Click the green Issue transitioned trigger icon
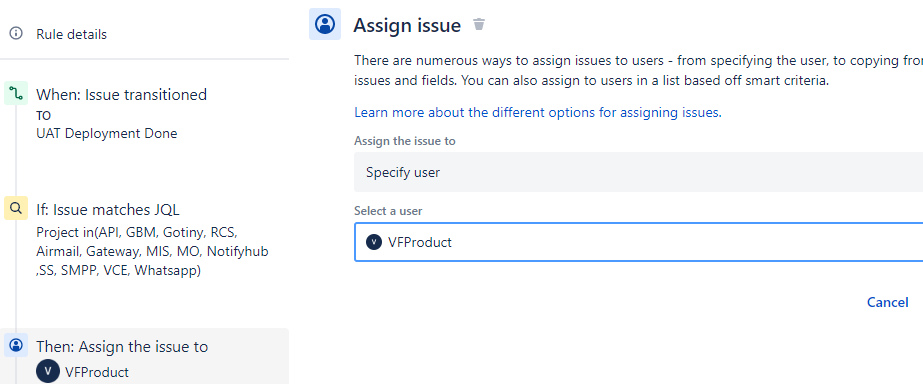Image resolution: width=923 pixels, height=384 pixels. pyautogui.click(x=16, y=94)
